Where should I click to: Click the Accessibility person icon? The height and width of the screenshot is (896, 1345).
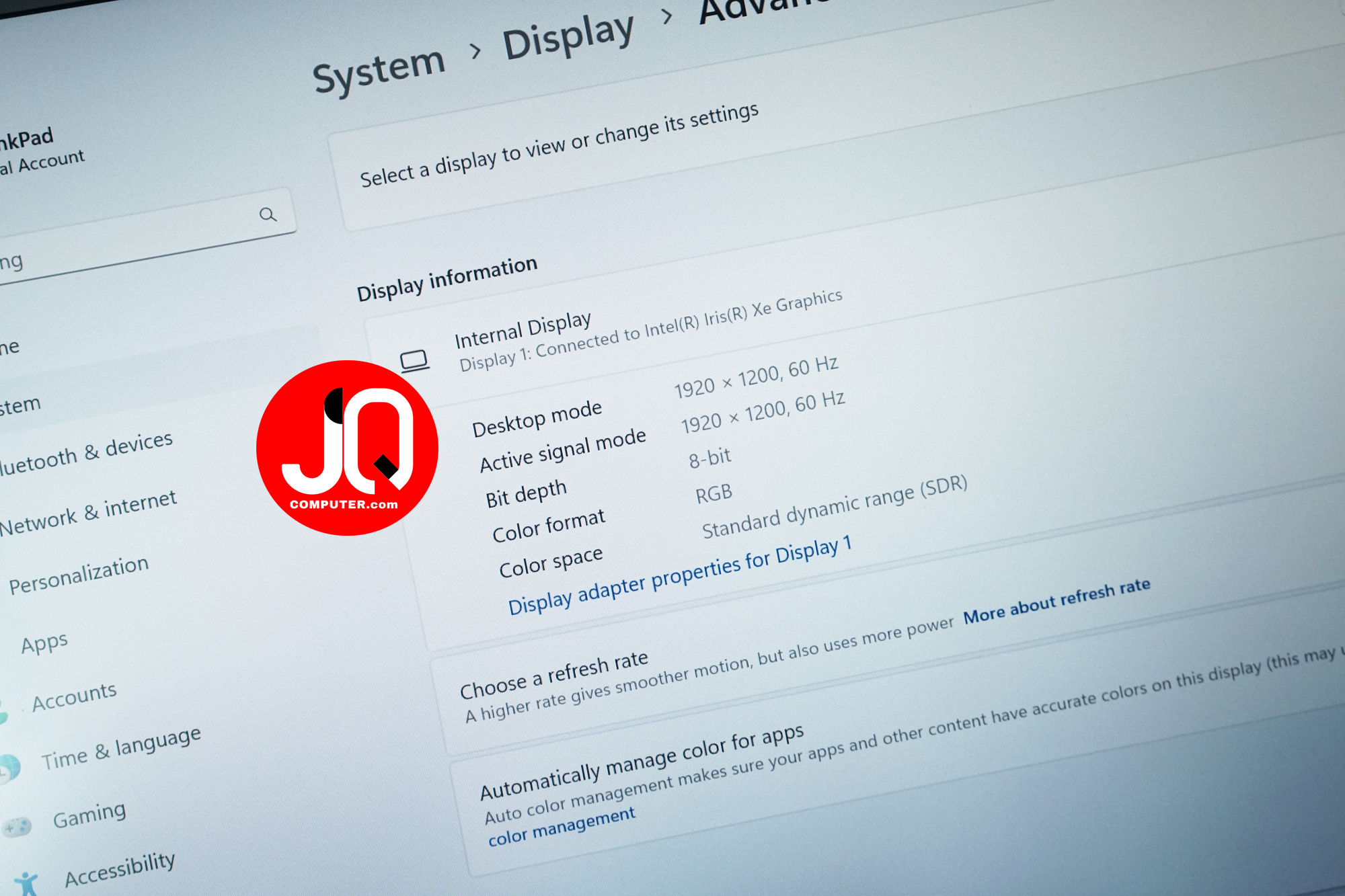tap(27, 883)
